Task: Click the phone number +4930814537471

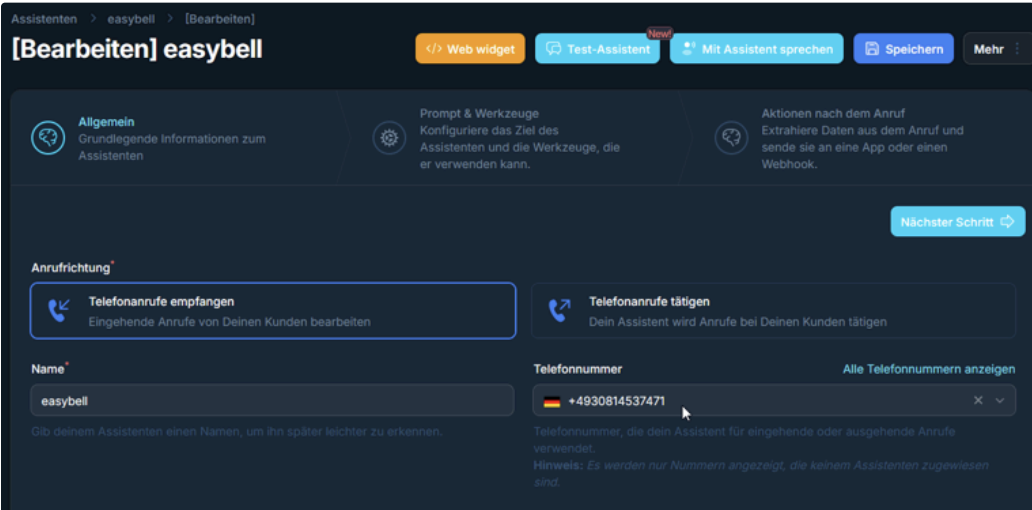Action: (x=616, y=401)
